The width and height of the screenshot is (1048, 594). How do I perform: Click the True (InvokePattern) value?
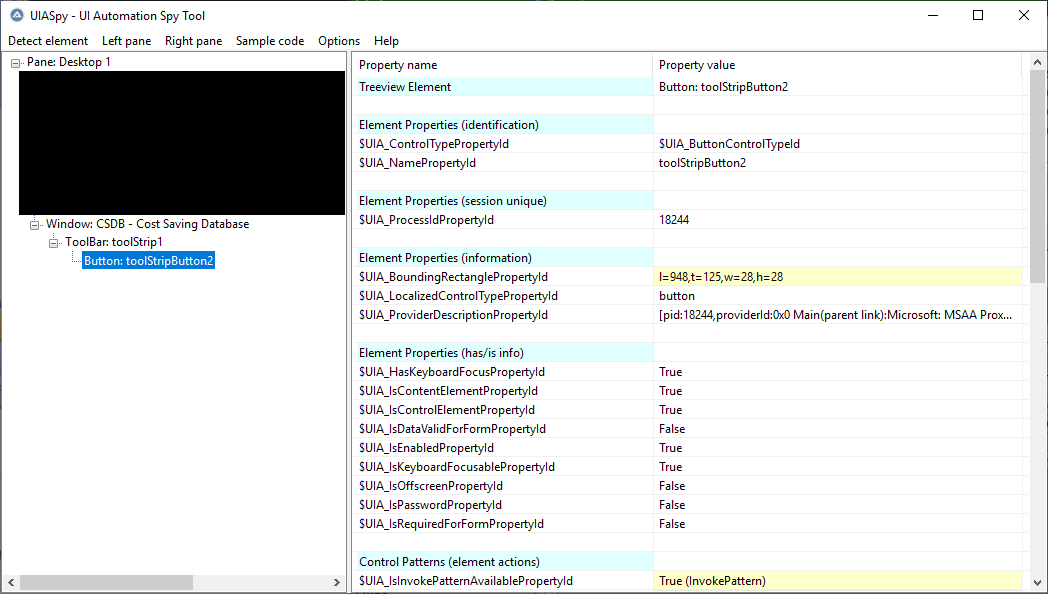pos(837,581)
